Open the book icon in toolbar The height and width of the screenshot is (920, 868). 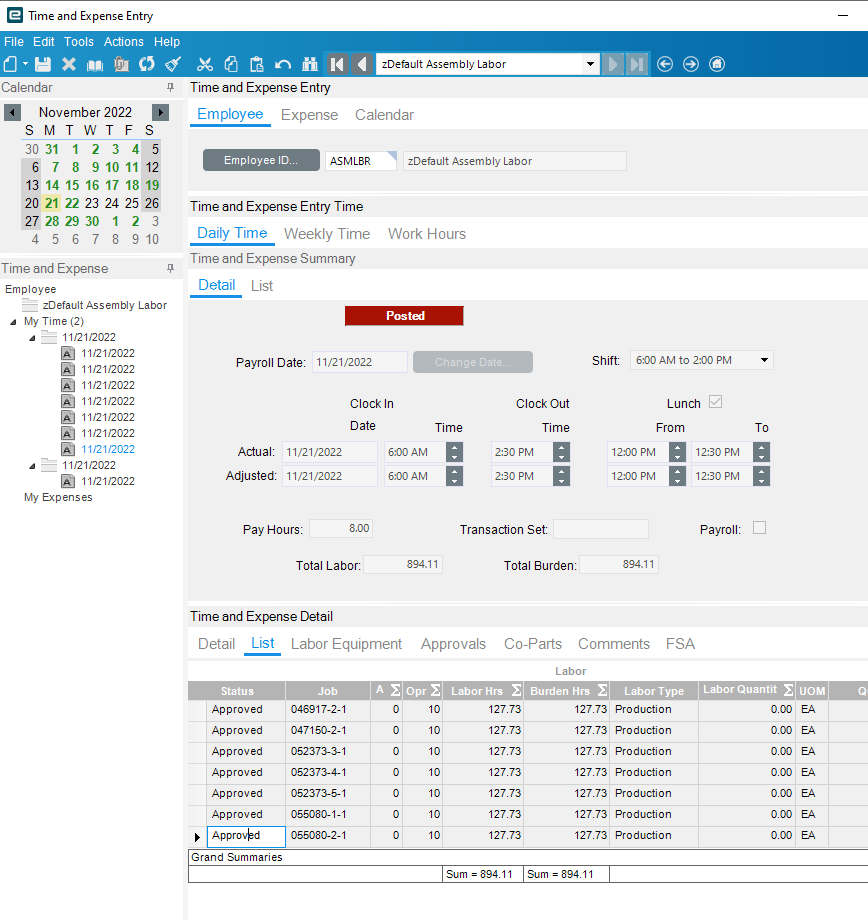[94, 64]
